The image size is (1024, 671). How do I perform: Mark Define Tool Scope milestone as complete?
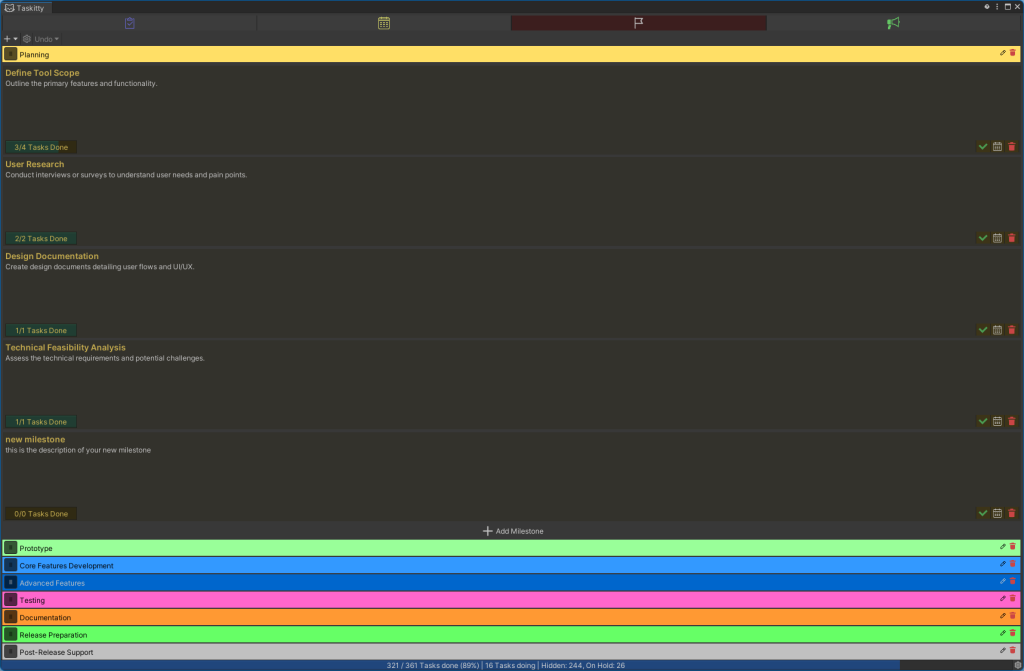coord(983,147)
